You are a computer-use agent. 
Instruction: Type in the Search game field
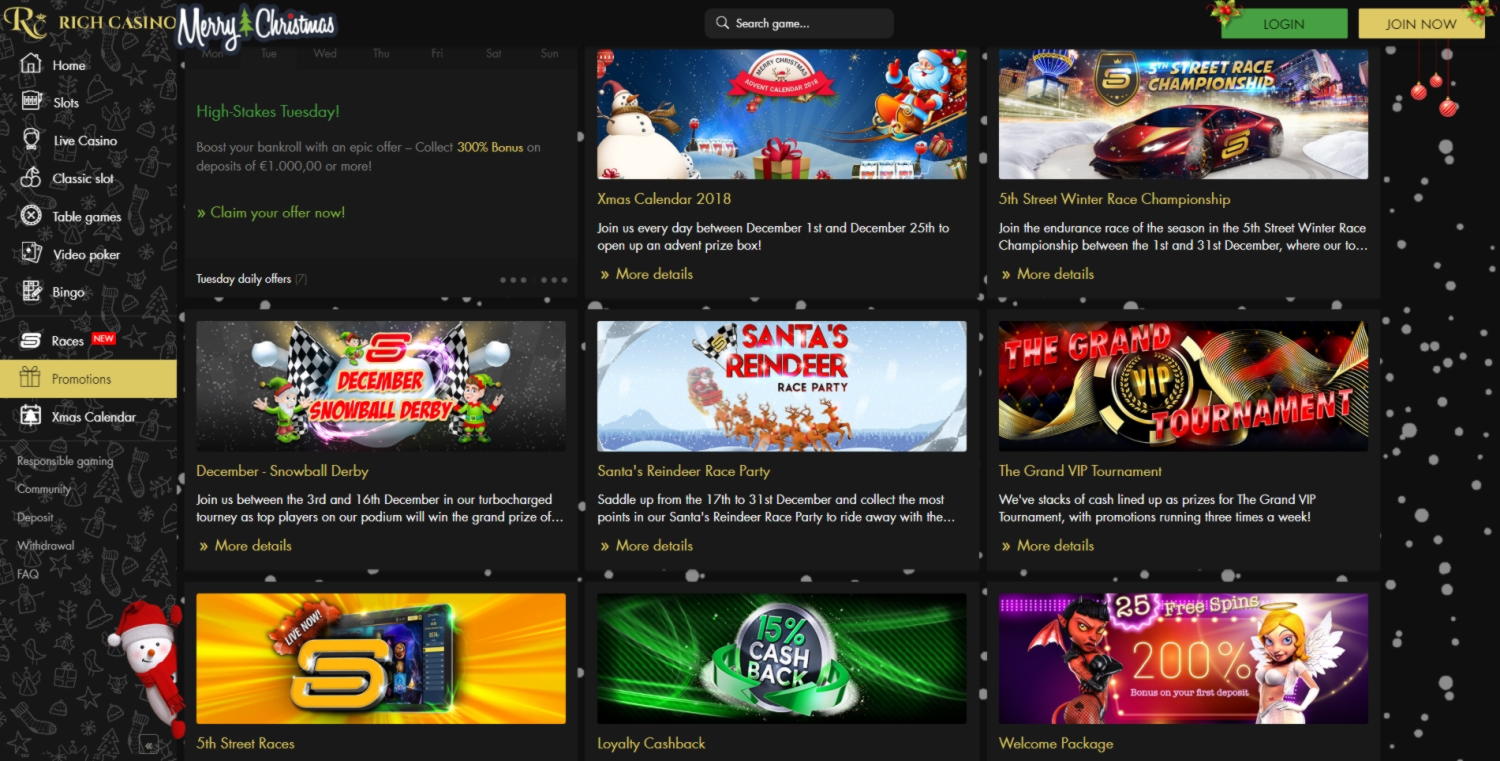tap(798, 24)
